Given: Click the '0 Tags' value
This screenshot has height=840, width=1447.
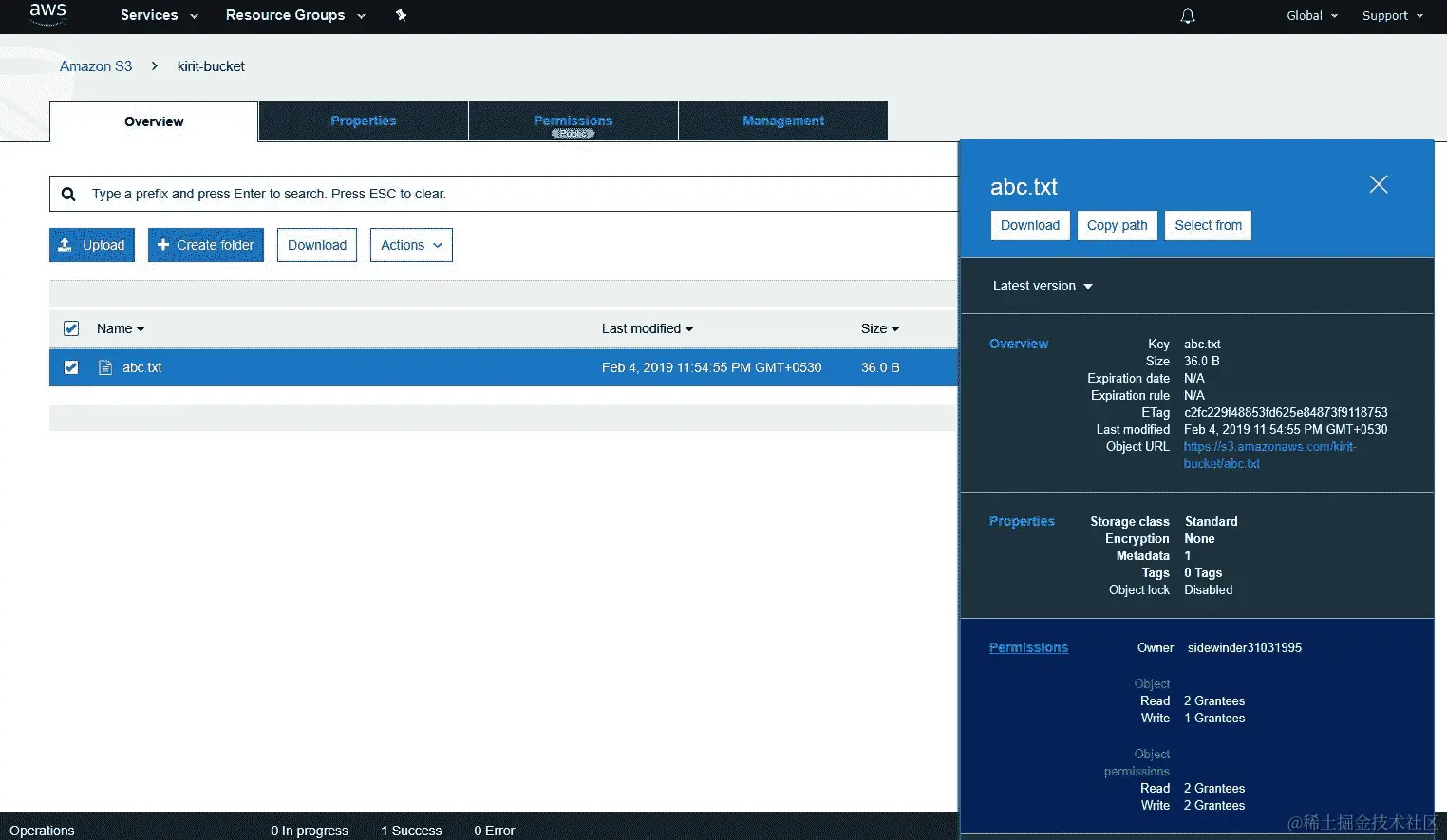Looking at the screenshot, I should (x=1203, y=572).
